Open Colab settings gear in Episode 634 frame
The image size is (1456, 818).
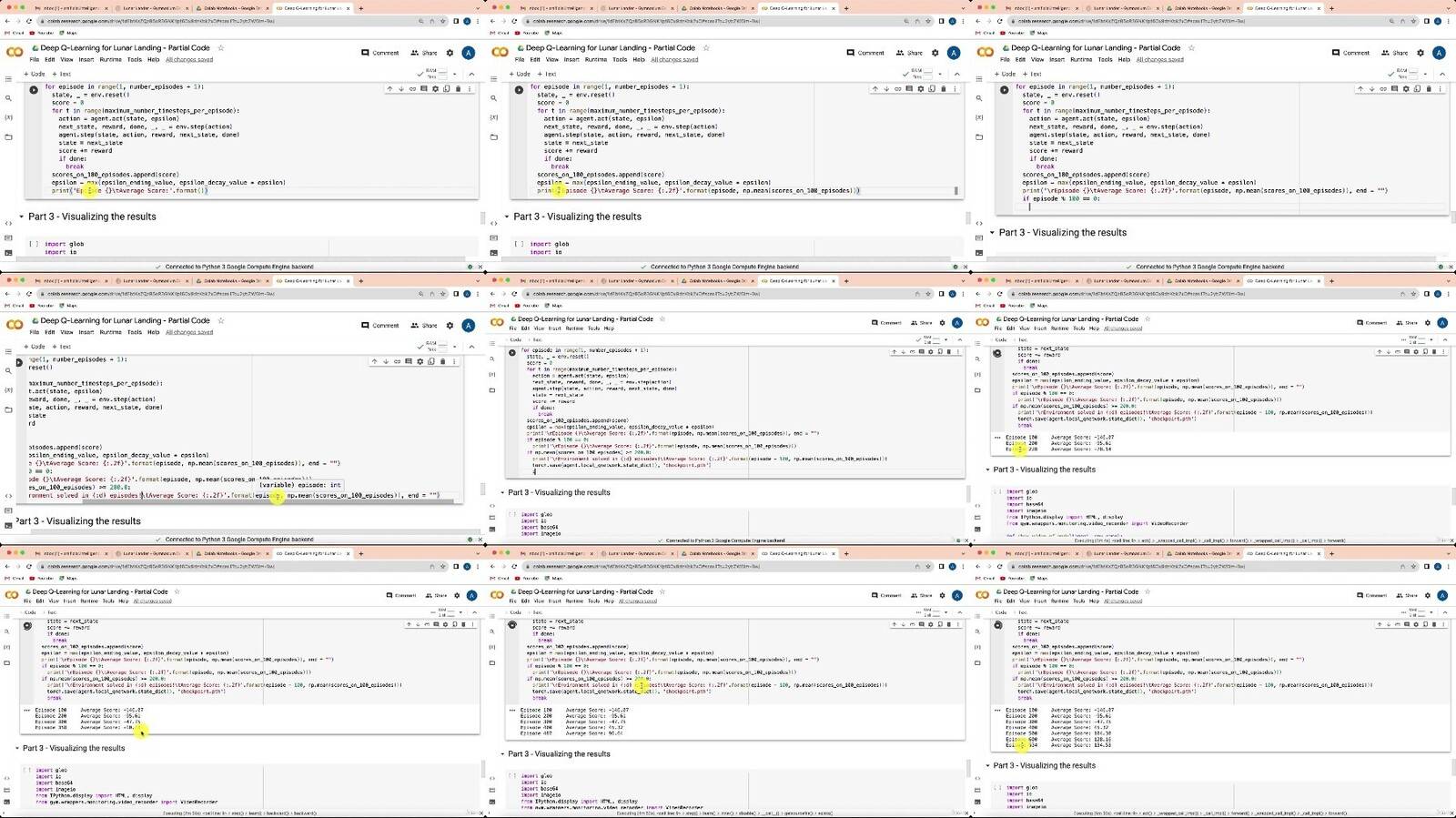(x=1428, y=595)
